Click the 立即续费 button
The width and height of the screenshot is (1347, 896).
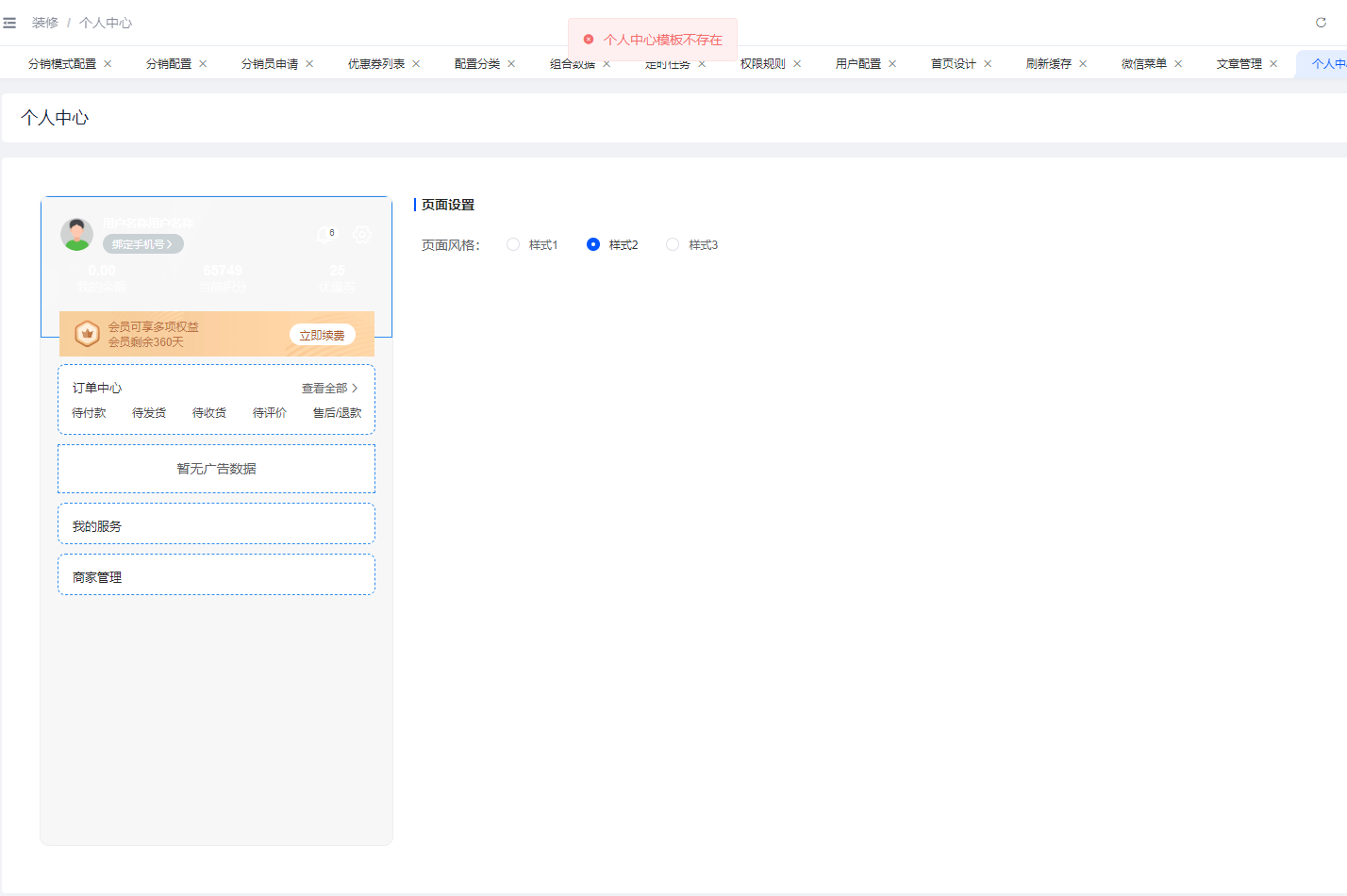coord(322,335)
